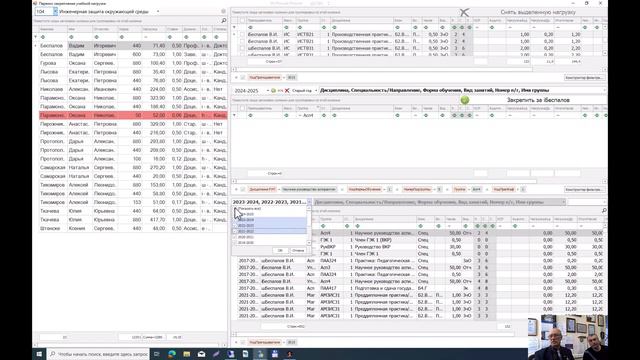Click Преподаватель filter icon in top grid filter row
This screenshot has height=360, width=640.
pos(250,27)
